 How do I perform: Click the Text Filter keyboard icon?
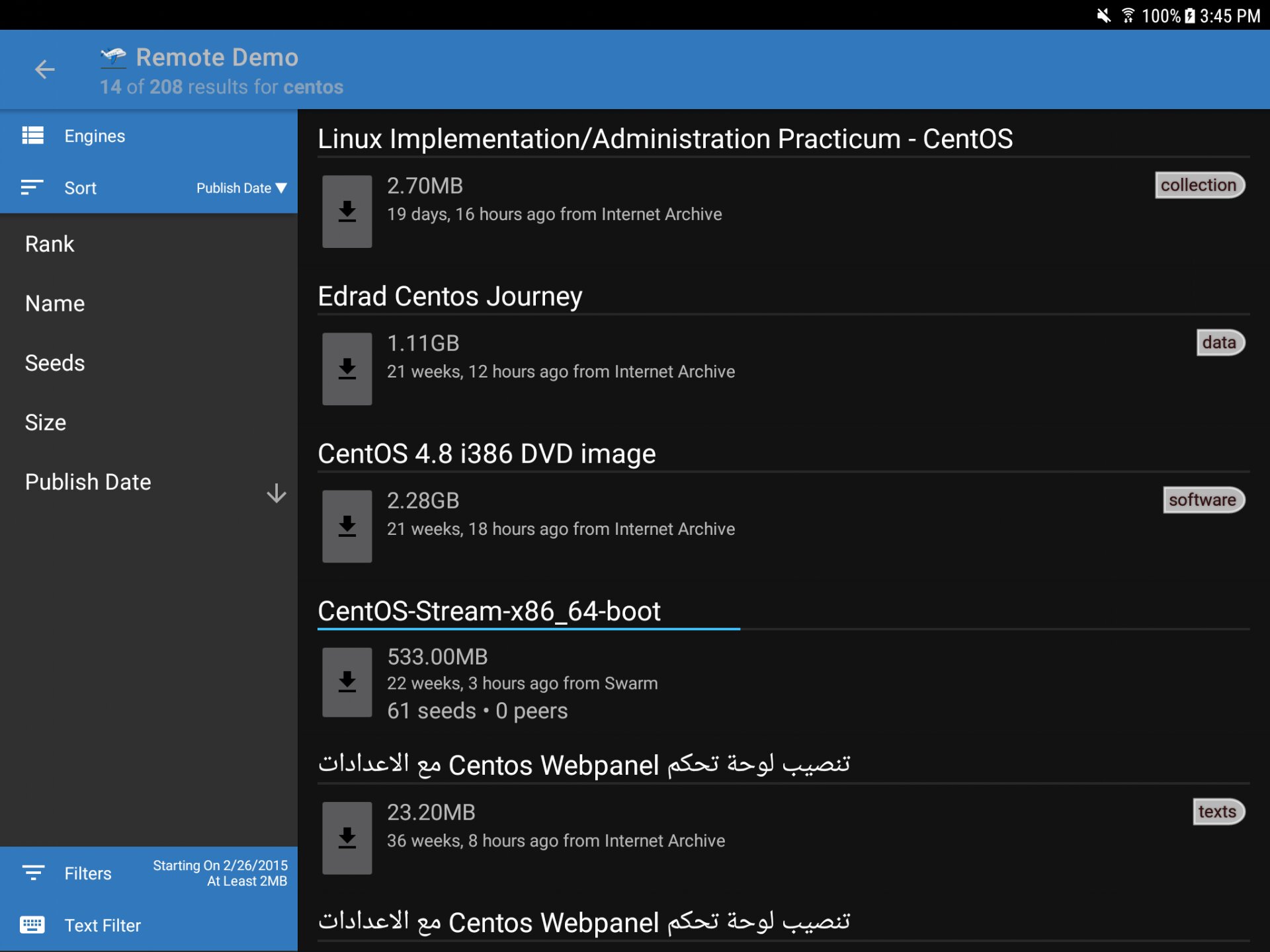(32, 925)
